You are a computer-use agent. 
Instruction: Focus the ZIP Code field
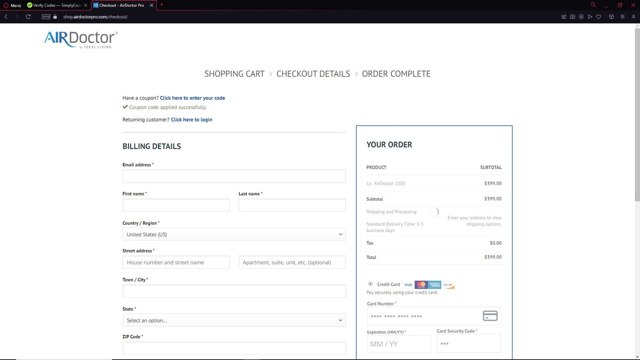[x=234, y=348]
